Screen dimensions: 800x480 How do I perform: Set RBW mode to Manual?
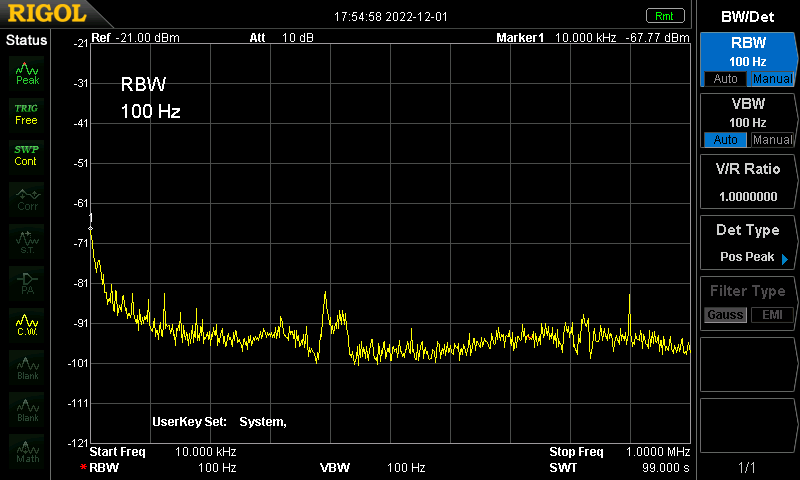coord(772,79)
